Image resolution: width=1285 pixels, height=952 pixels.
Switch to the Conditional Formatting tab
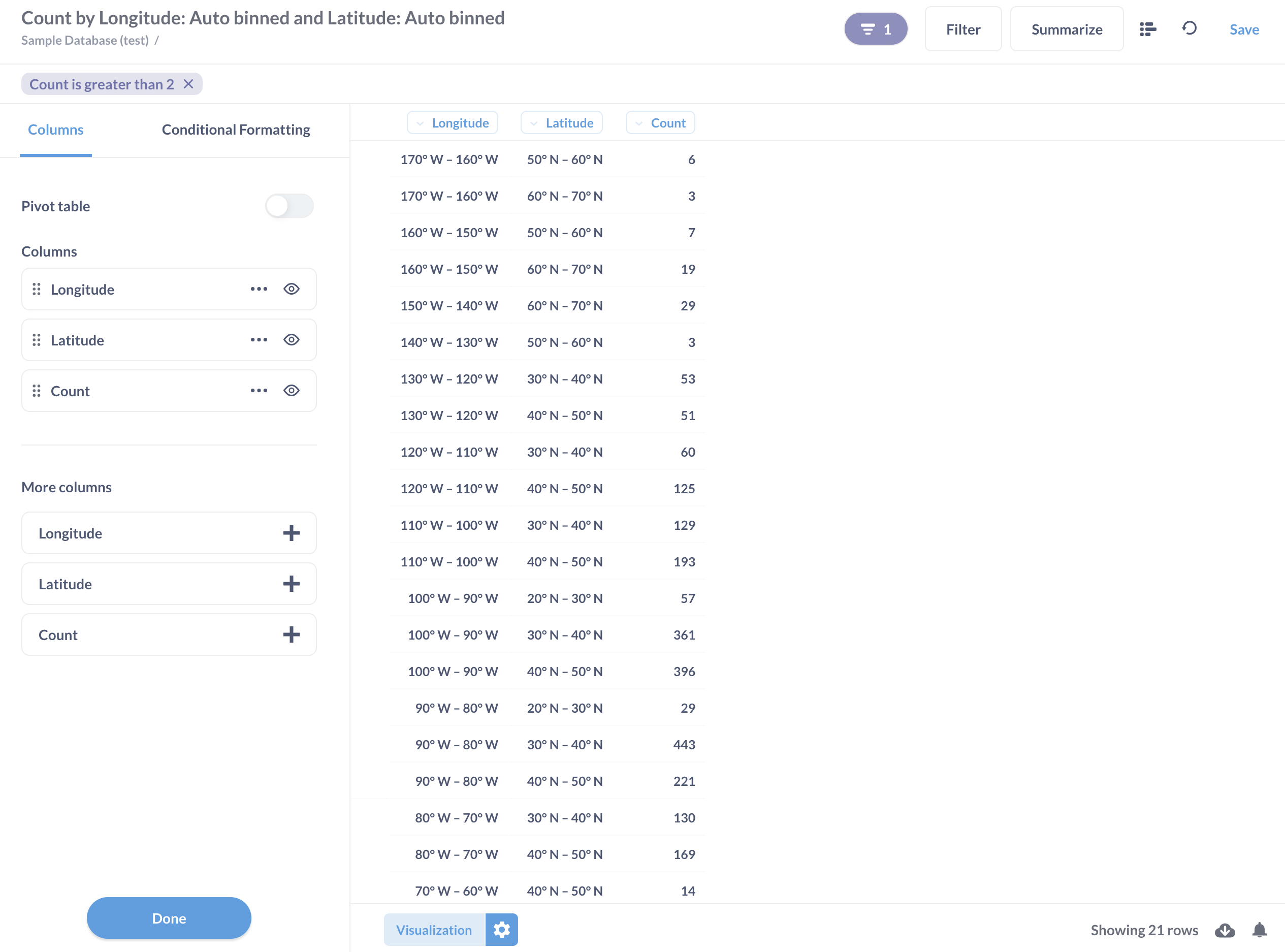pyautogui.click(x=236, y=130)
